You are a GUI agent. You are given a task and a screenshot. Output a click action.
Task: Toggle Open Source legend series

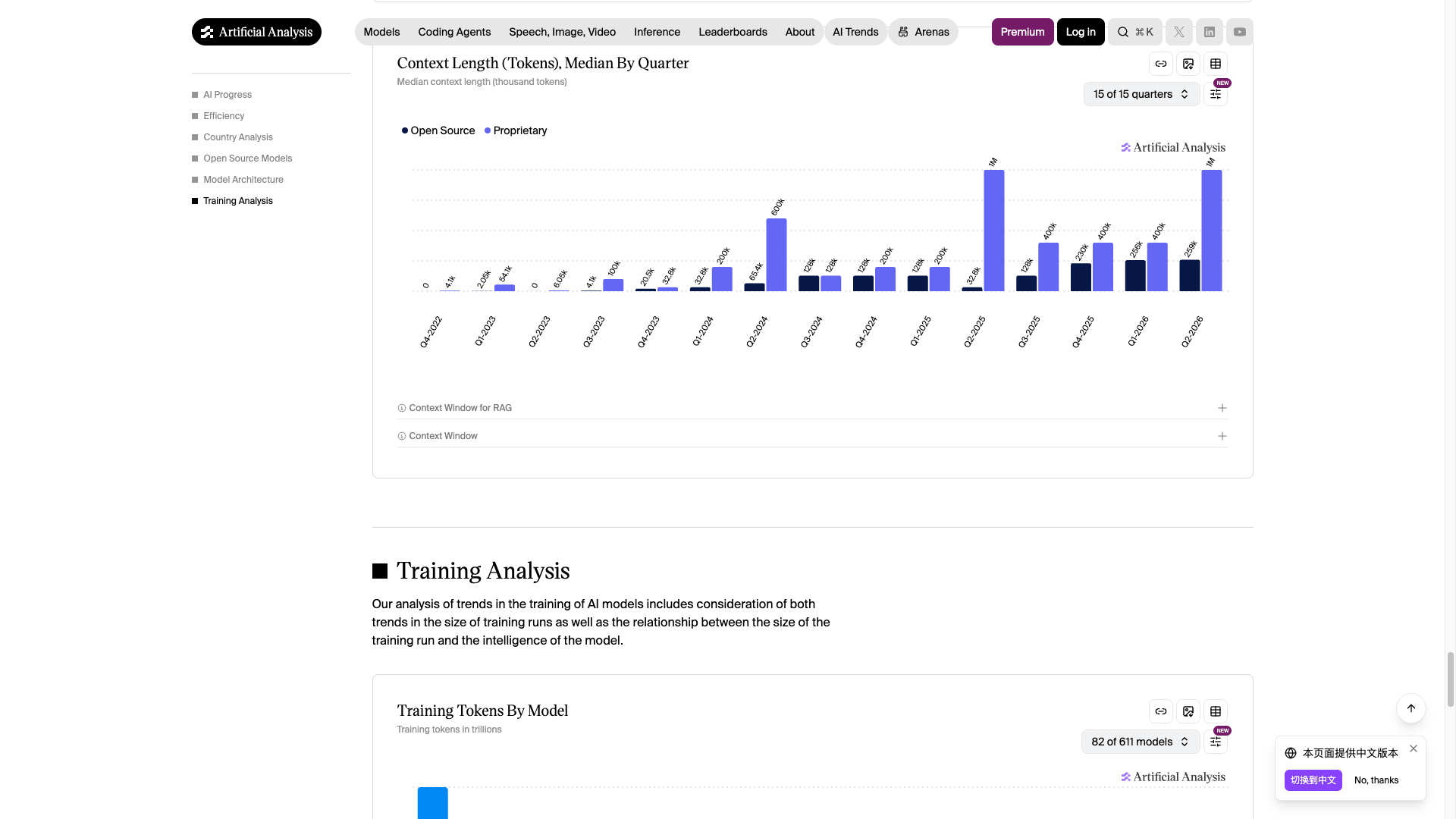[438, 130]
